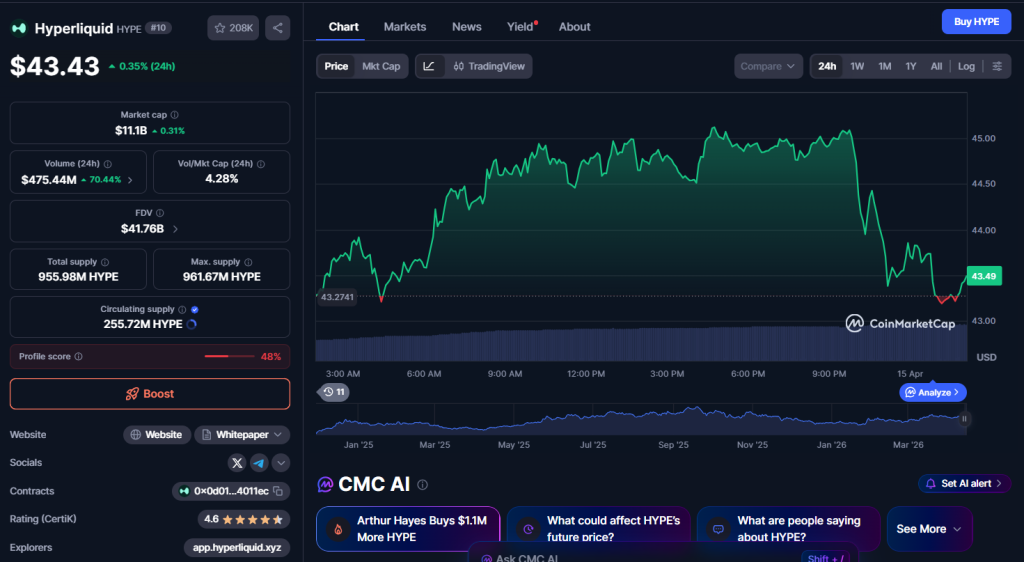Open chart settings sliders icon
Image resolution: width=1024 pixels, height=562 pixels.
pyautogui.click(x=997, y=67)
